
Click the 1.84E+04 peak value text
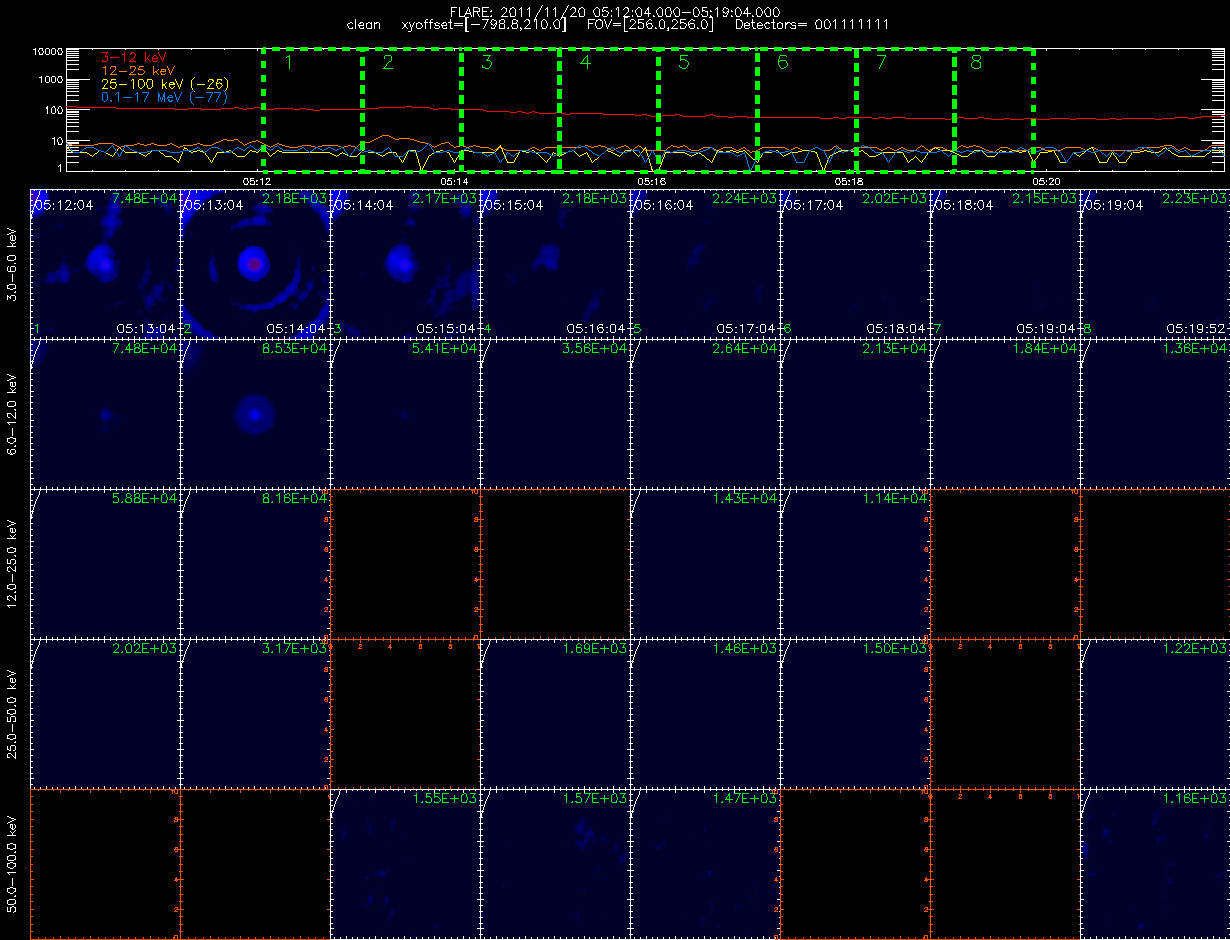click(1045, 348)
